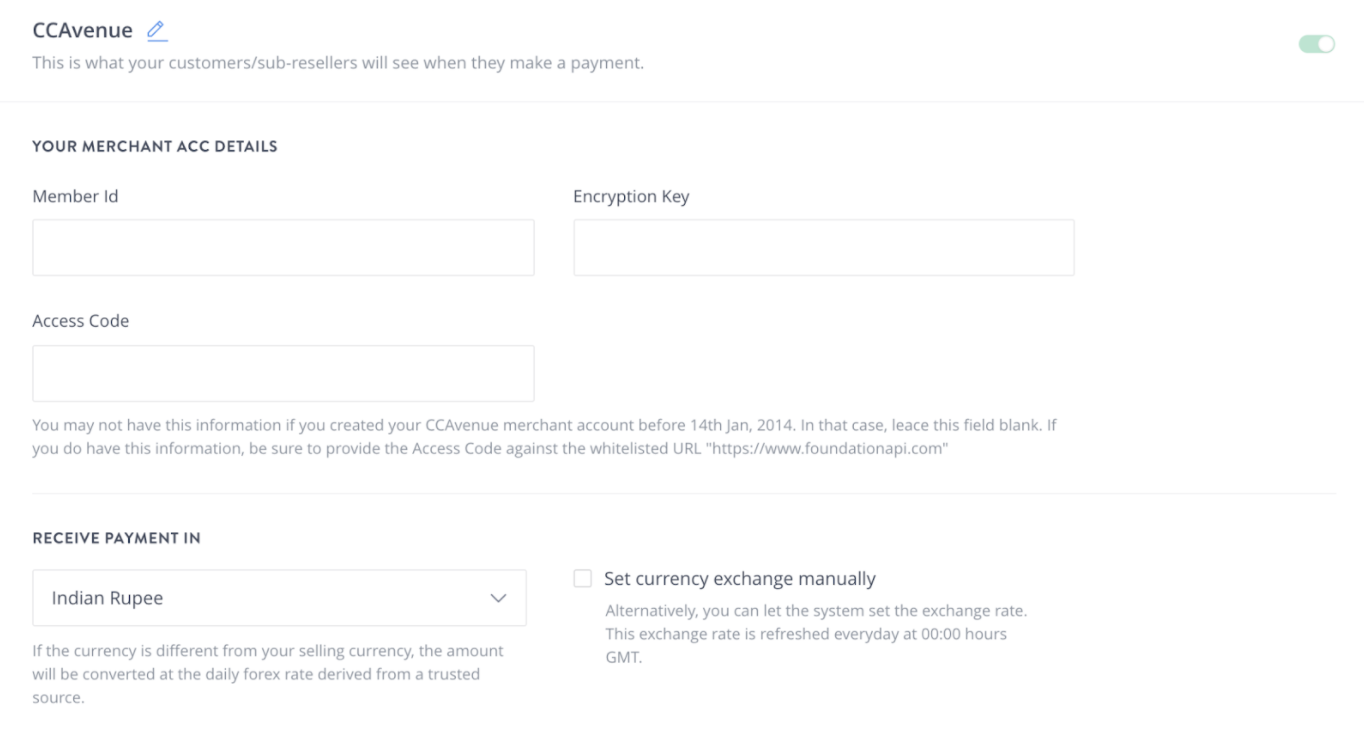Click the Encryption Key field label
1364x734 pixels.
[631, 196]
